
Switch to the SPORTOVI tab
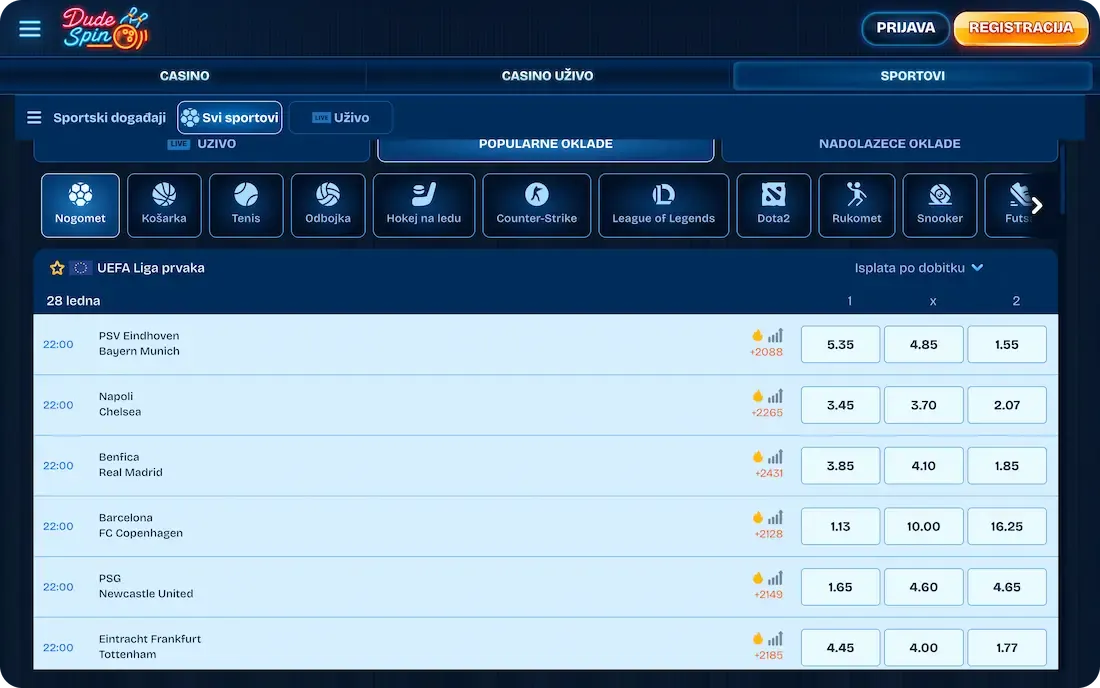coord(913,76)
